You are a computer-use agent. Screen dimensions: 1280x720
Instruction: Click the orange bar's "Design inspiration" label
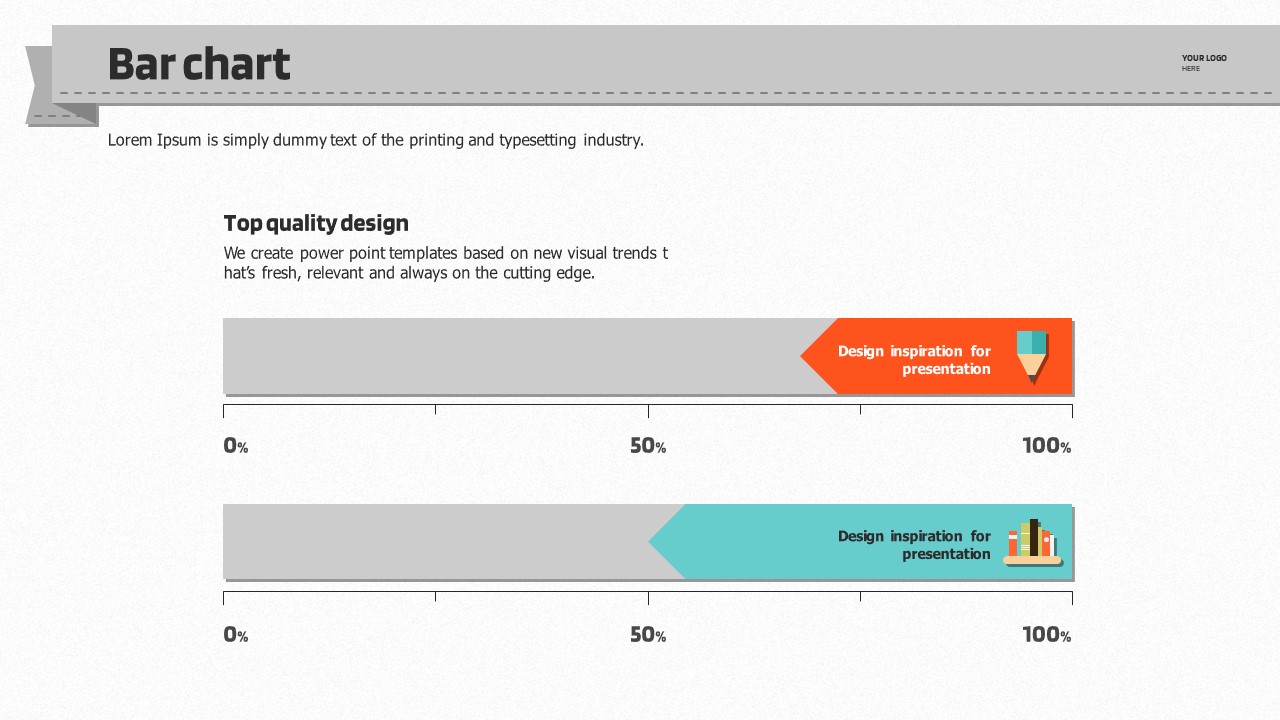(x=914, y=360)
